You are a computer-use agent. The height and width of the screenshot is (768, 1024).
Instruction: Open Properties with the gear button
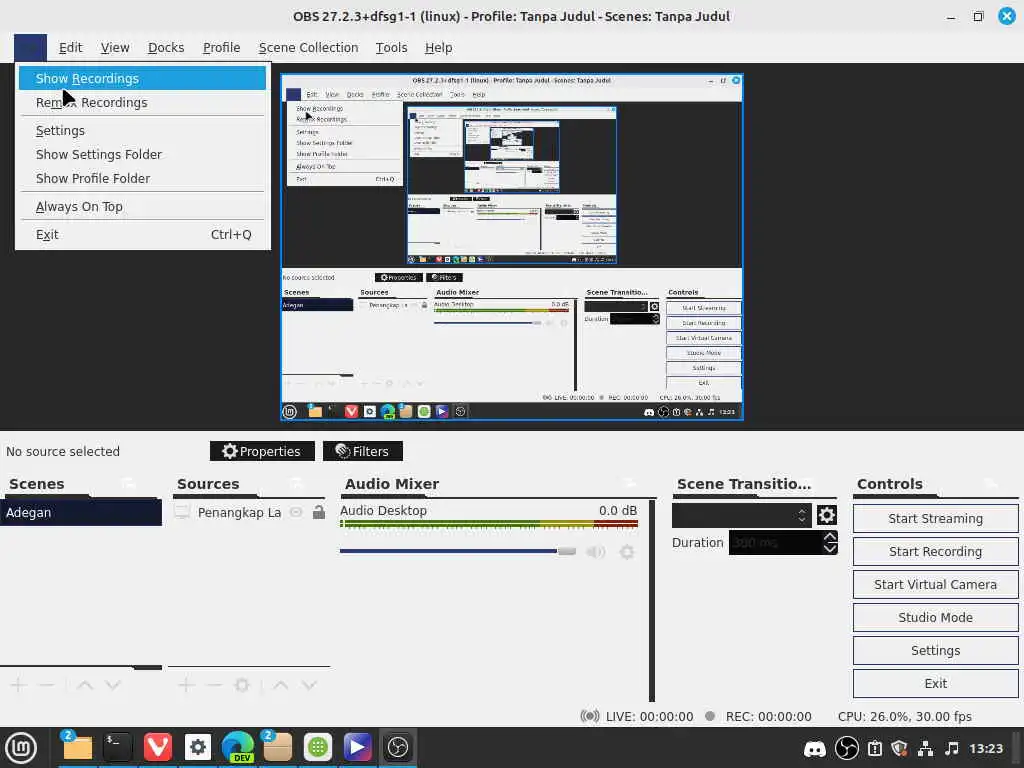[x=262, y=451]
